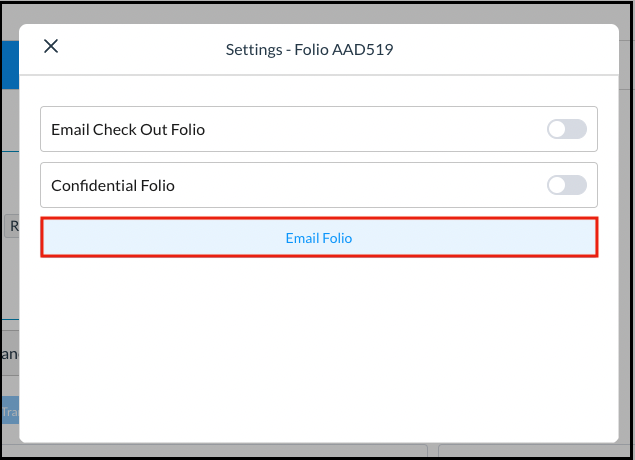
Task: Turn on emailing of the check out folio
Action: pyautogui.click(x=566, y=129)
